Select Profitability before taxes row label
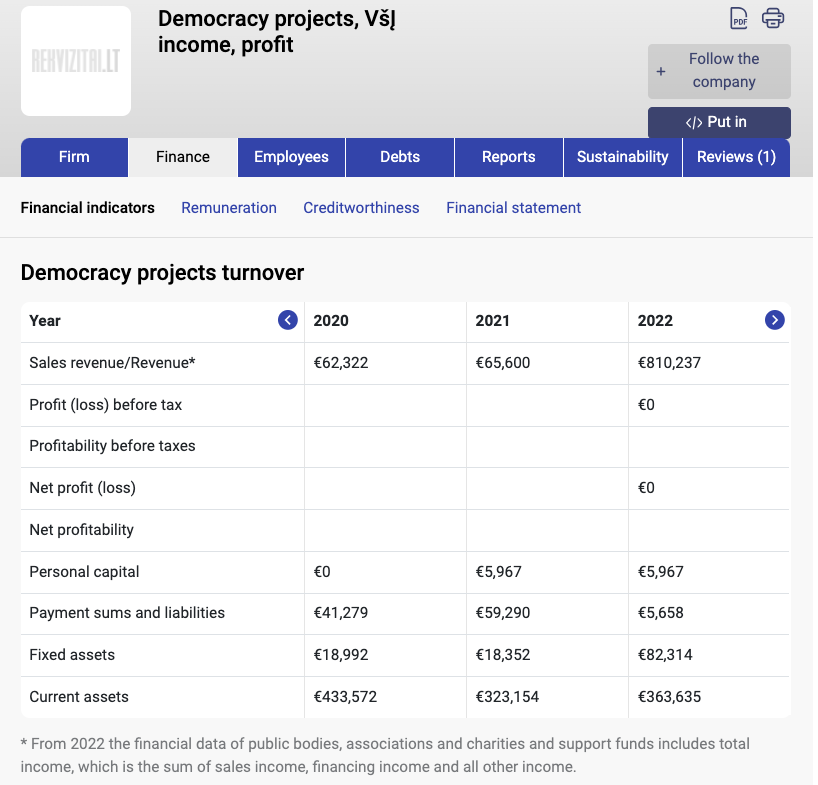 pos(112,446)
